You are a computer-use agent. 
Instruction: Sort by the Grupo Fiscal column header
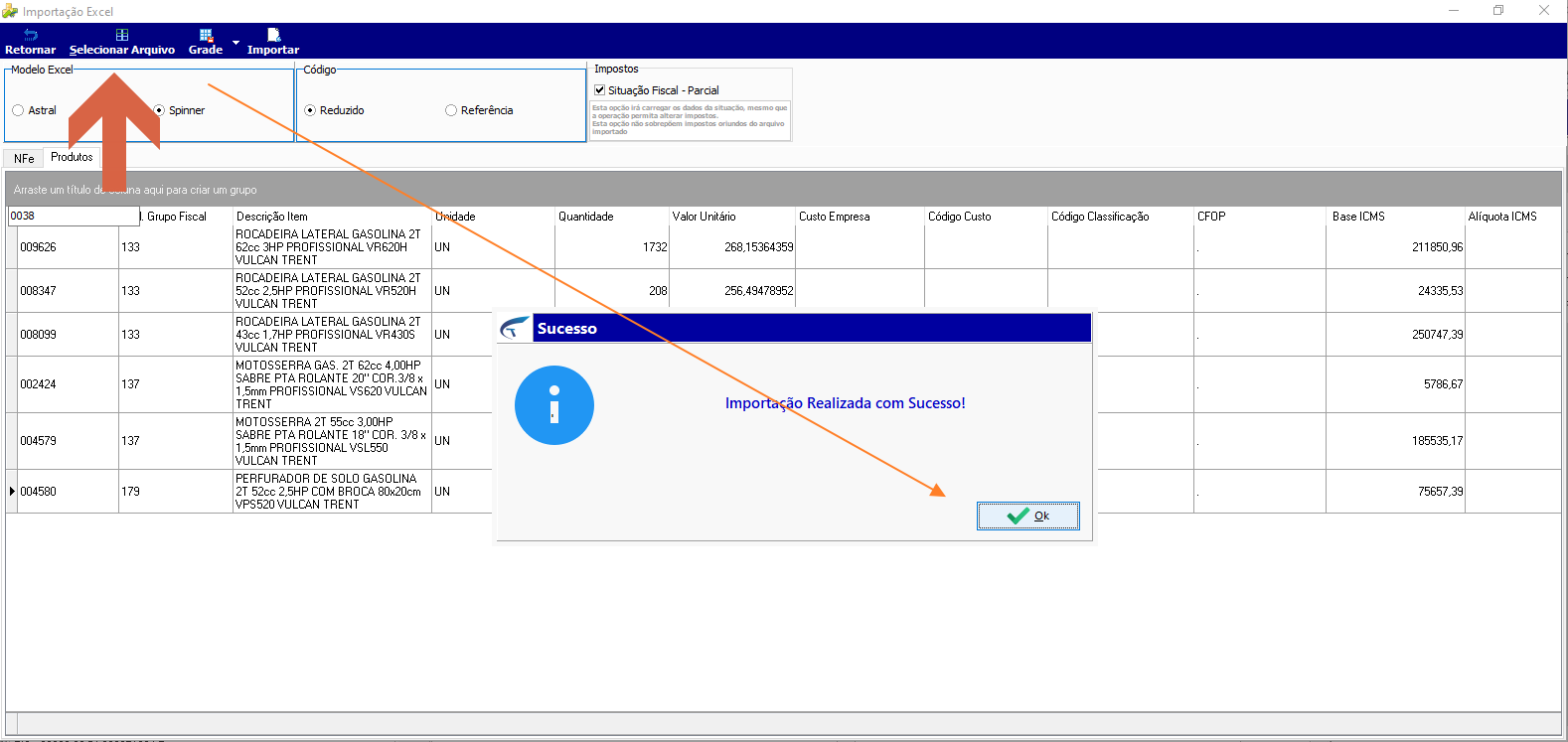coord(177,217)
